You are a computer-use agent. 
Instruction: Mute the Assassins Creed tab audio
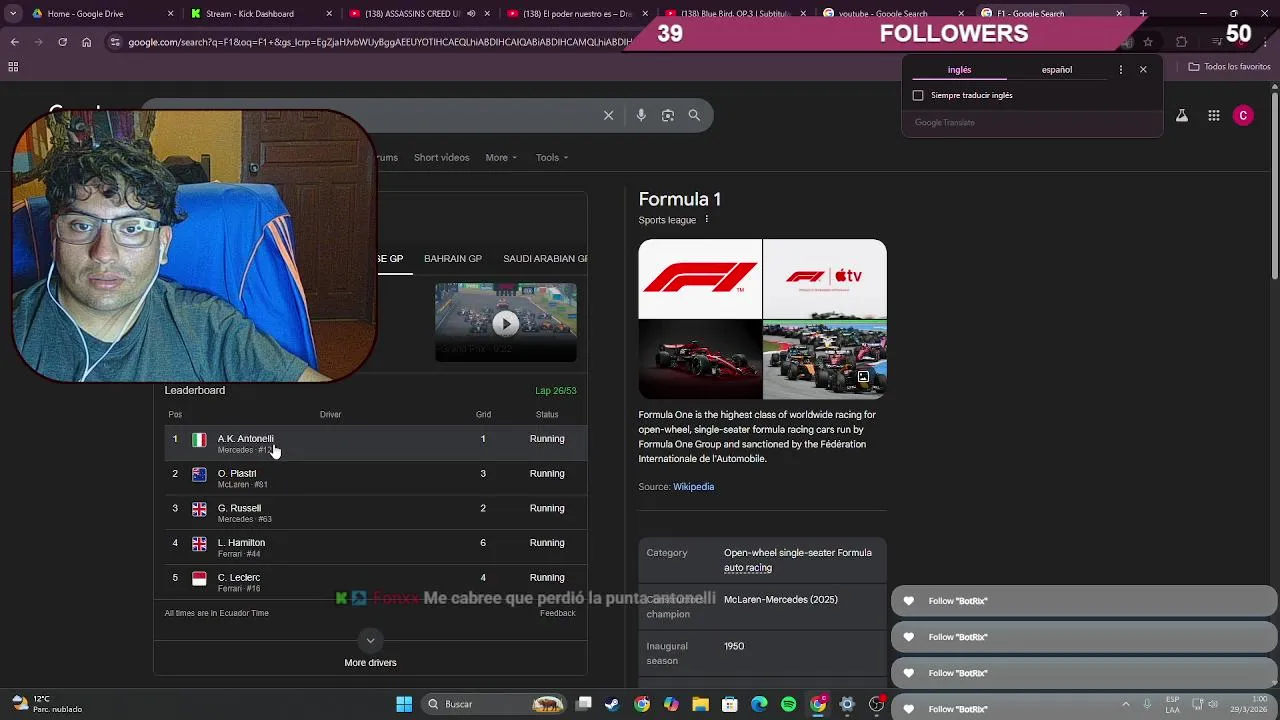click(x=471, y=14)
